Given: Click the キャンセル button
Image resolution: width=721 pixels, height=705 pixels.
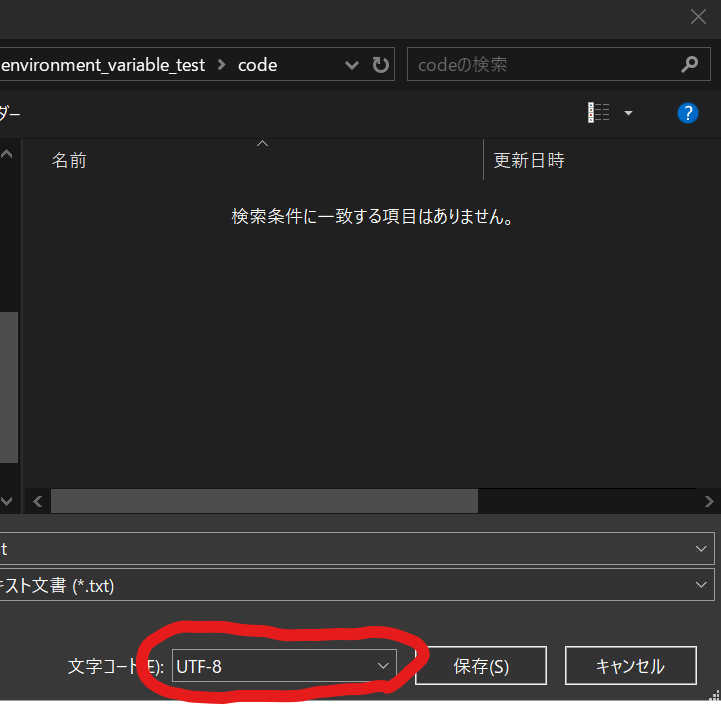Looking at the screenshot, I should pos(630,666).
